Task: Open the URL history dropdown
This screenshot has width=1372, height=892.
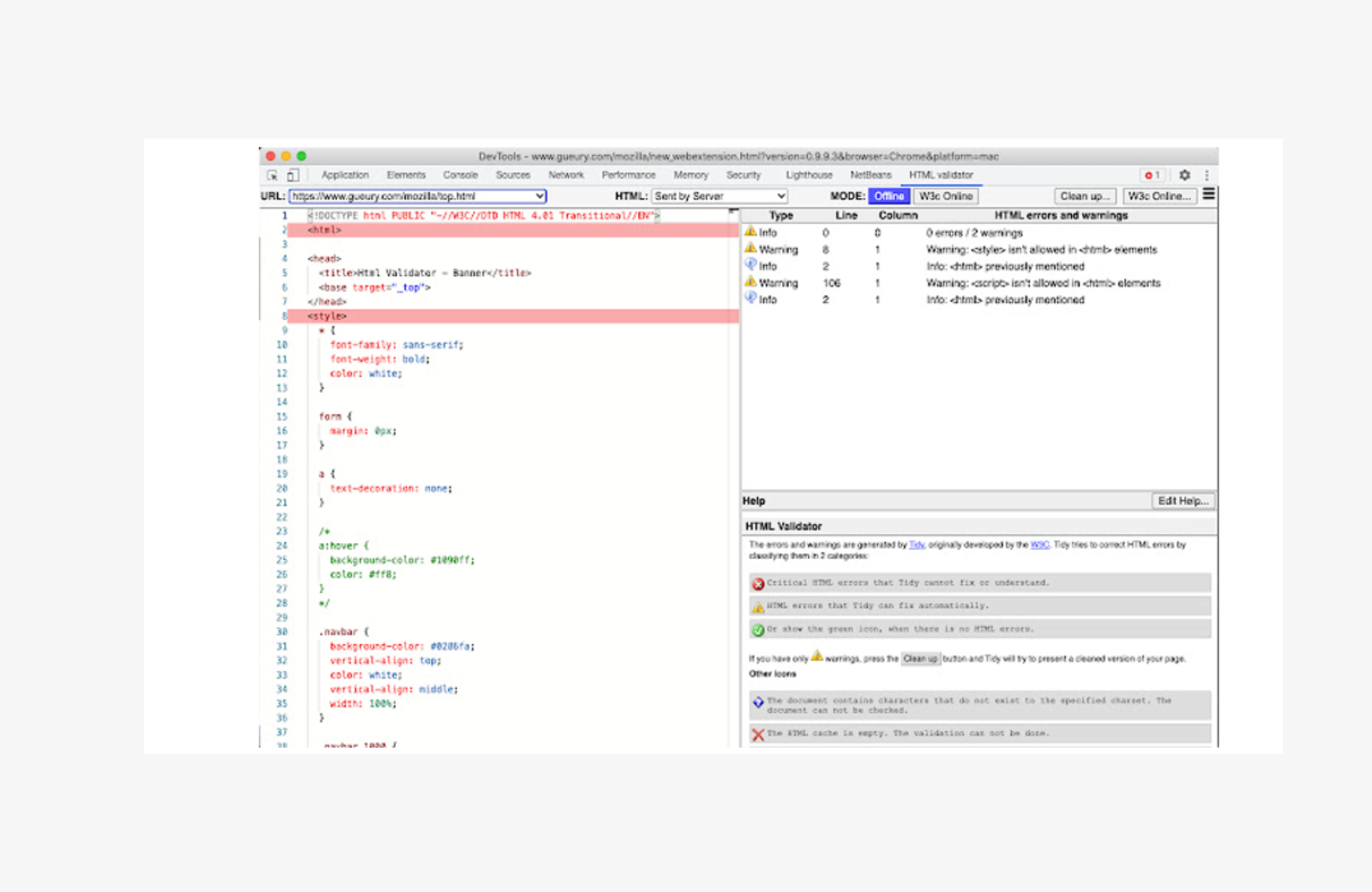Action: [538, 196]
